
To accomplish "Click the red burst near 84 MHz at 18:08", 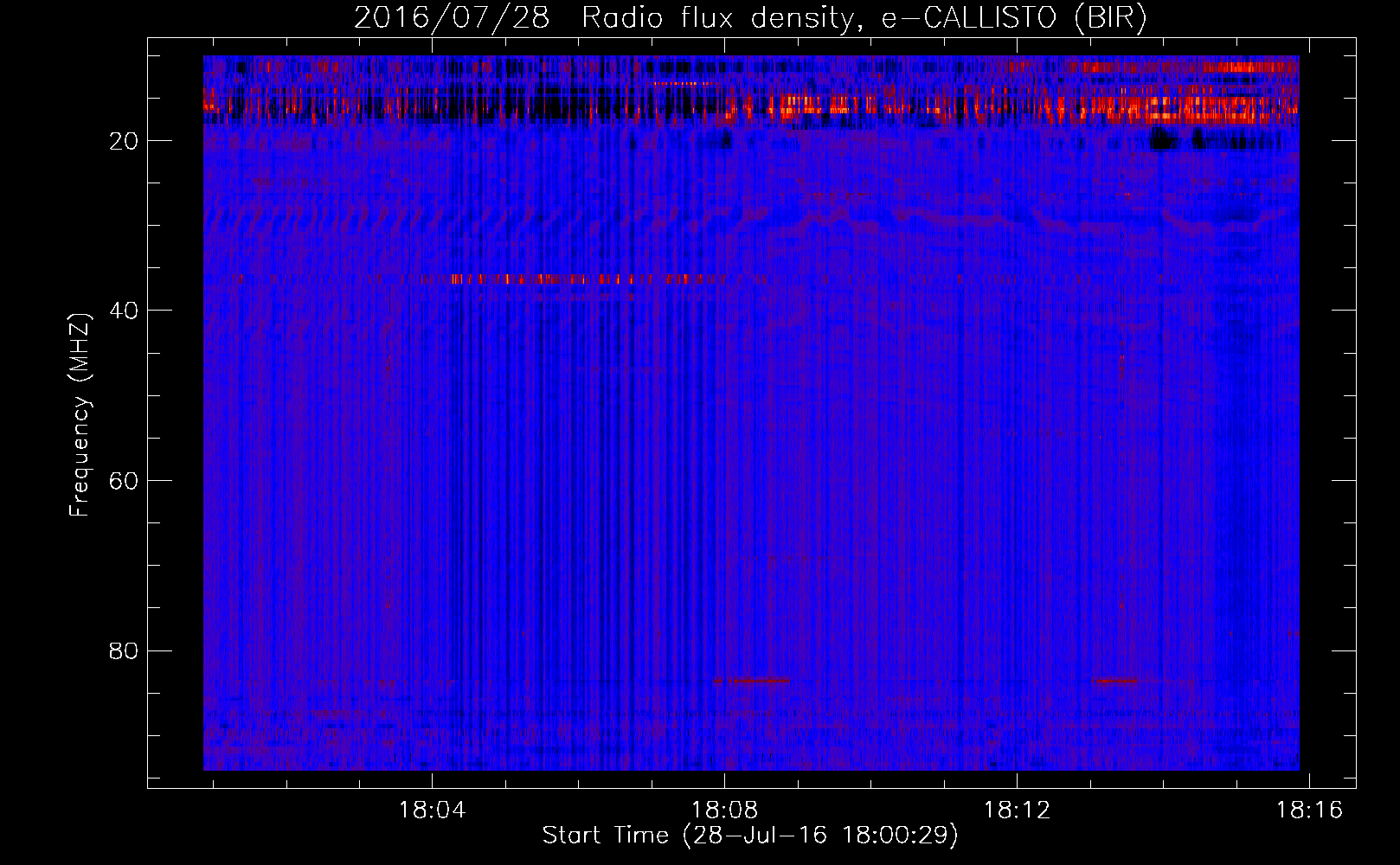I will [x=753, y=681].
